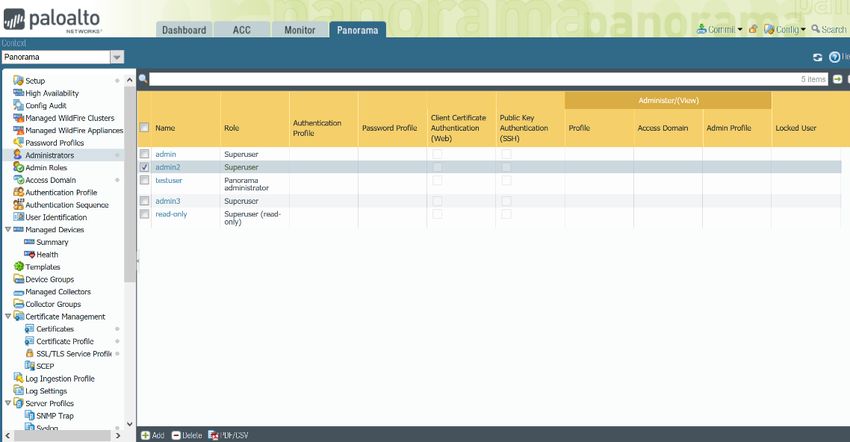Open the Device Groups icon
Image resolution: width=850 pixels, height=442 pixels.
click(x=18, y=279)
